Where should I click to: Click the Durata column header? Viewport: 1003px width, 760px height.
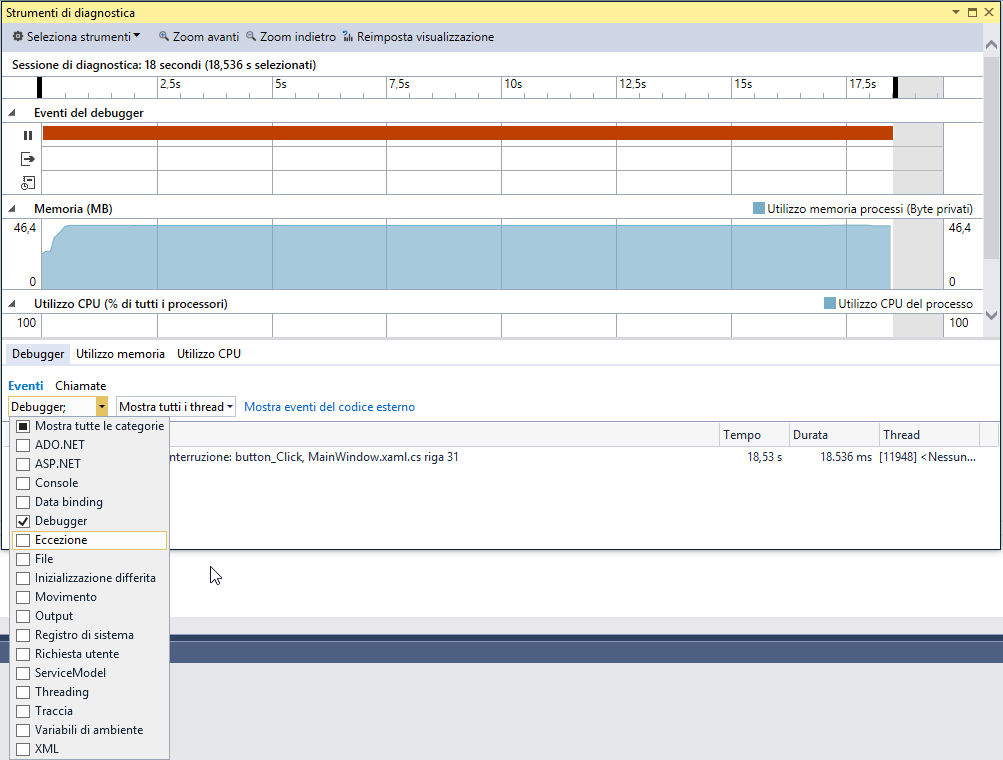(x=810, y=435)
